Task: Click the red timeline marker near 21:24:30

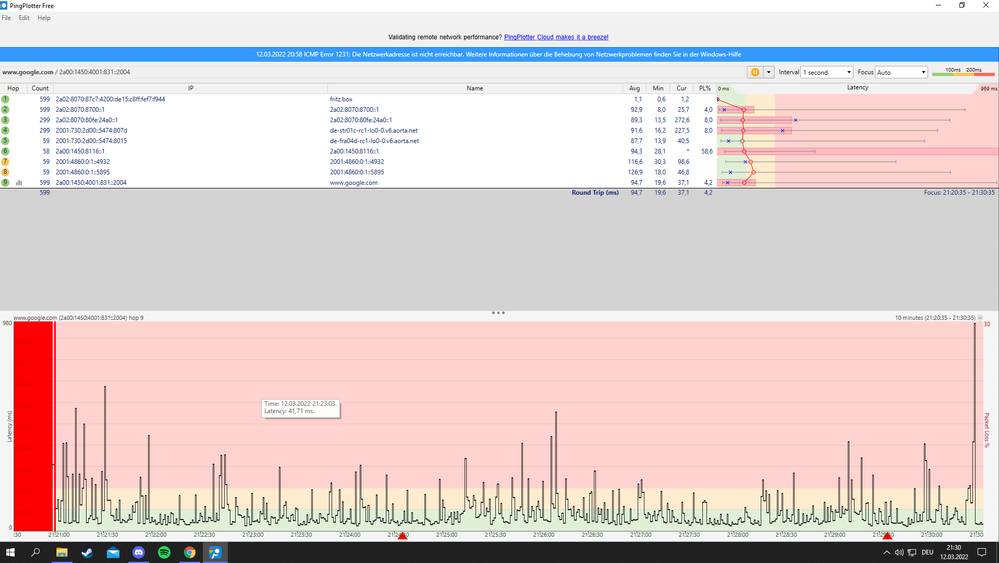Action: (403, 536)
